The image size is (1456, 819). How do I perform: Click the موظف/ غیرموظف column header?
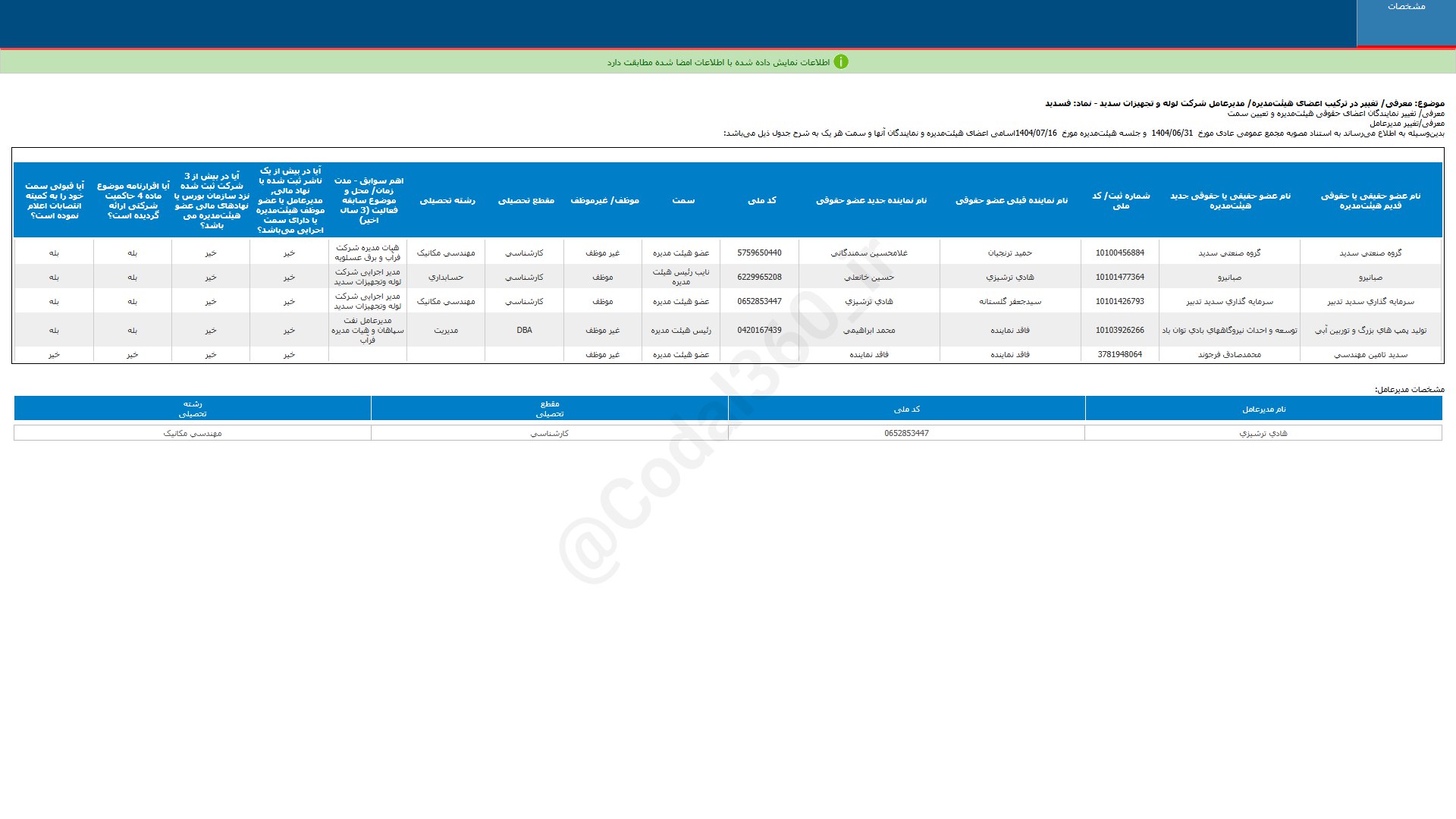[x=604, y=200]
